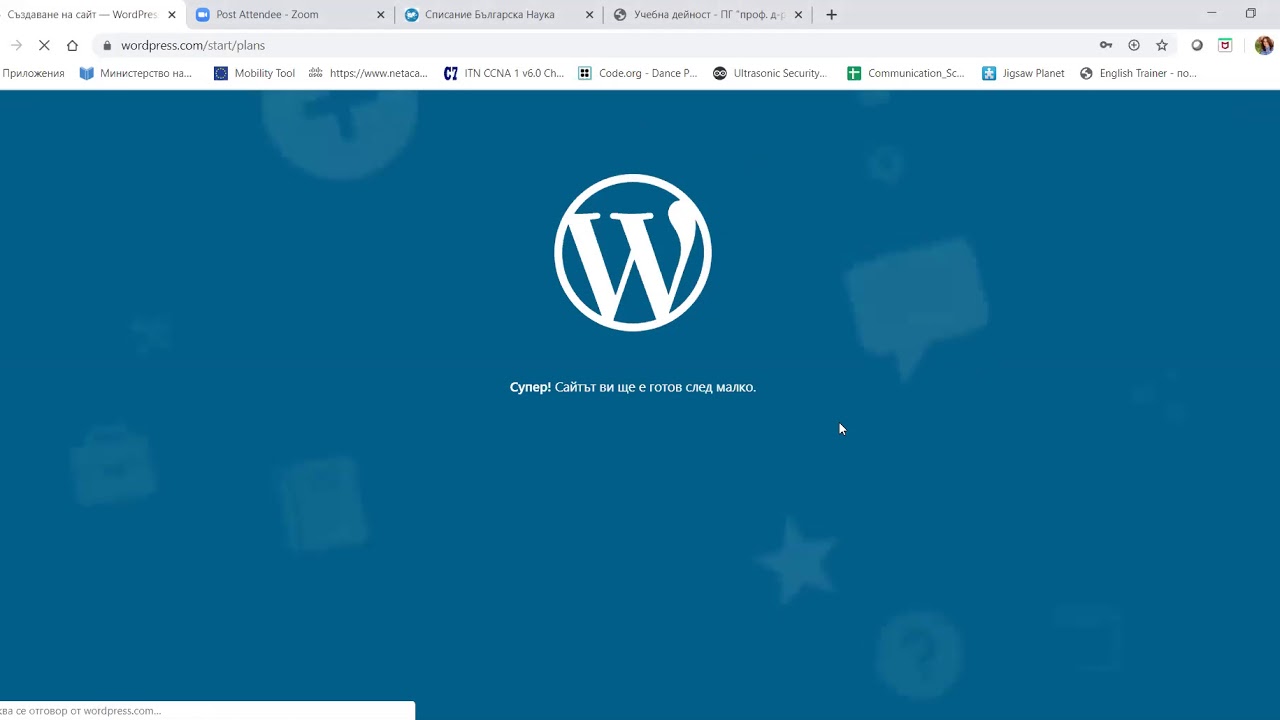The height and width of the screenshot is (720, 1280).
Task: Switch to the Списание Българска Наука tab
Action: point(499,15)
